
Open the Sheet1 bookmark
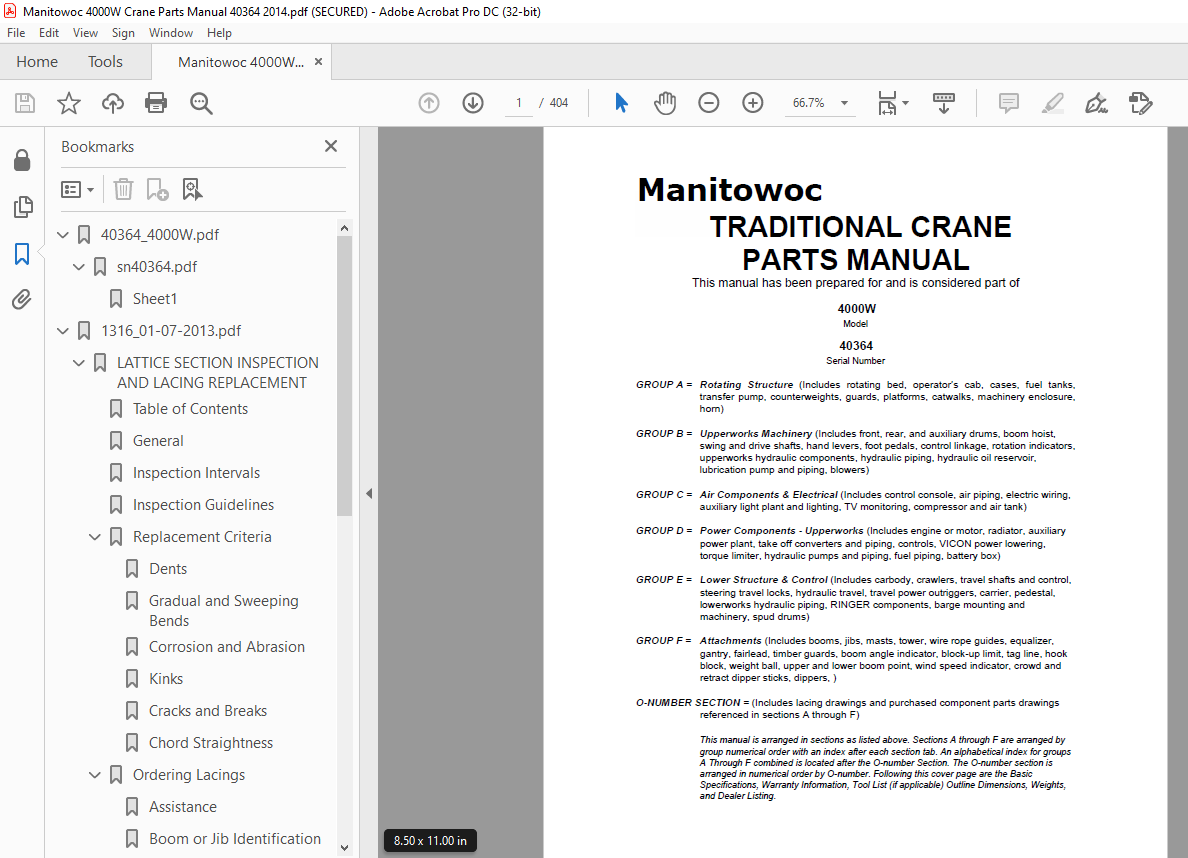155,299
